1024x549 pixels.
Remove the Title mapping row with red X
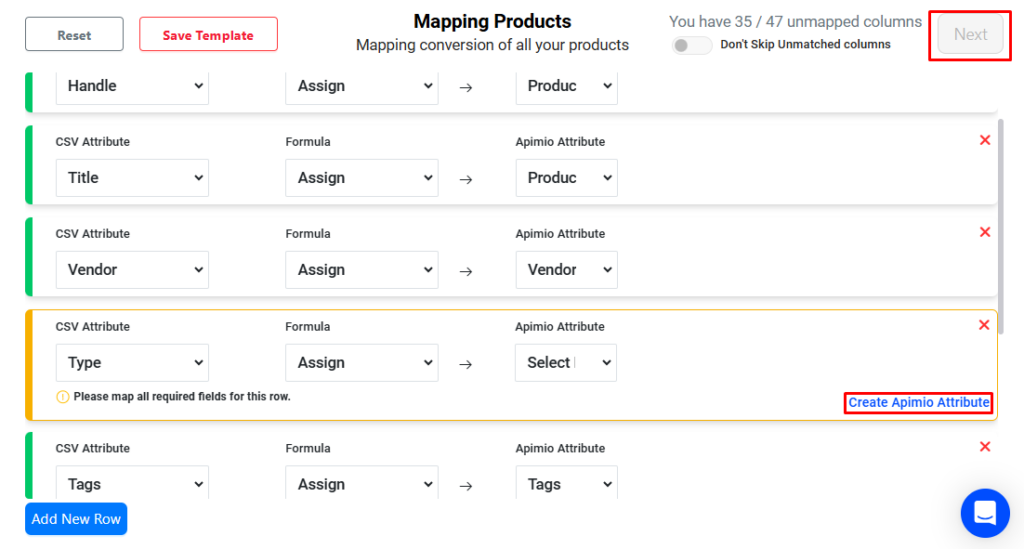tap(984, 140)
